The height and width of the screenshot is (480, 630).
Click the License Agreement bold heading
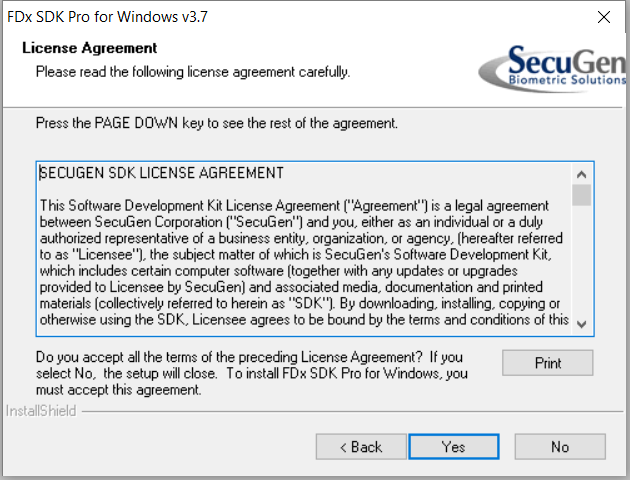(x=90, y=48)
